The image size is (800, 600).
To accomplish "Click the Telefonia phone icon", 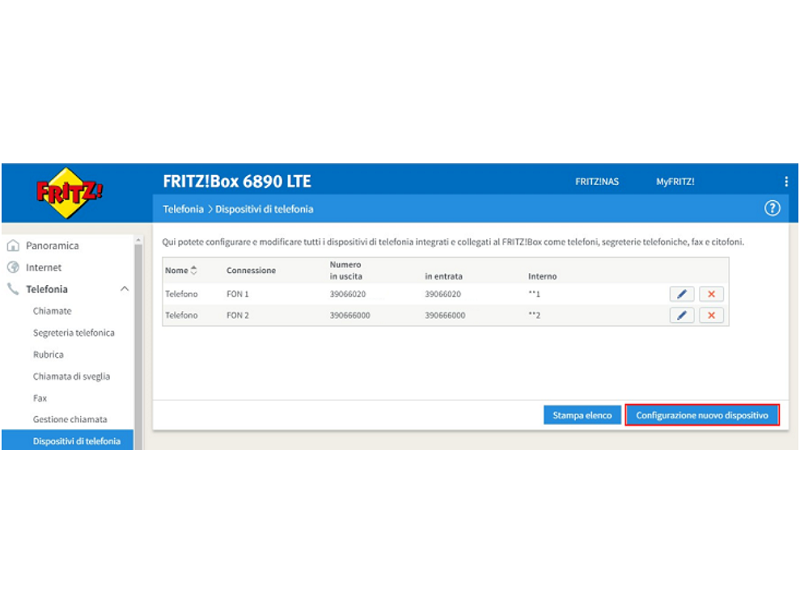I will coord(13,289).
